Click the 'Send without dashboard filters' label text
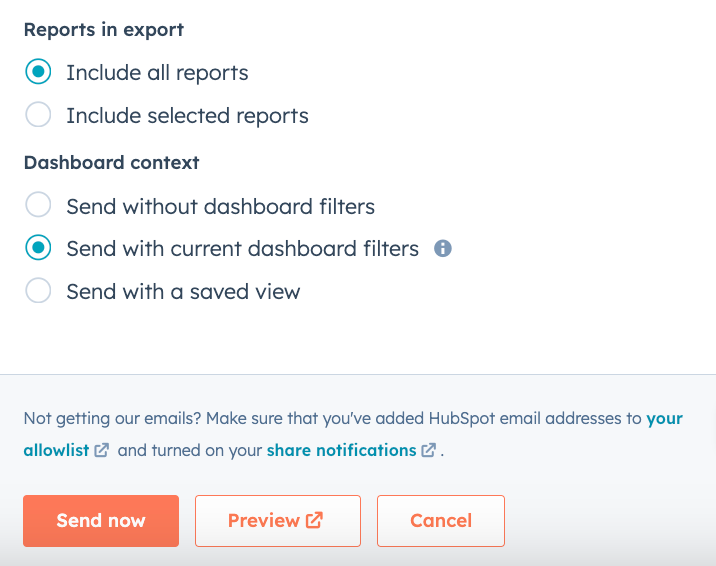Image resolution: width=716 pixels, height=566 pixels. (x=220, y=207)
